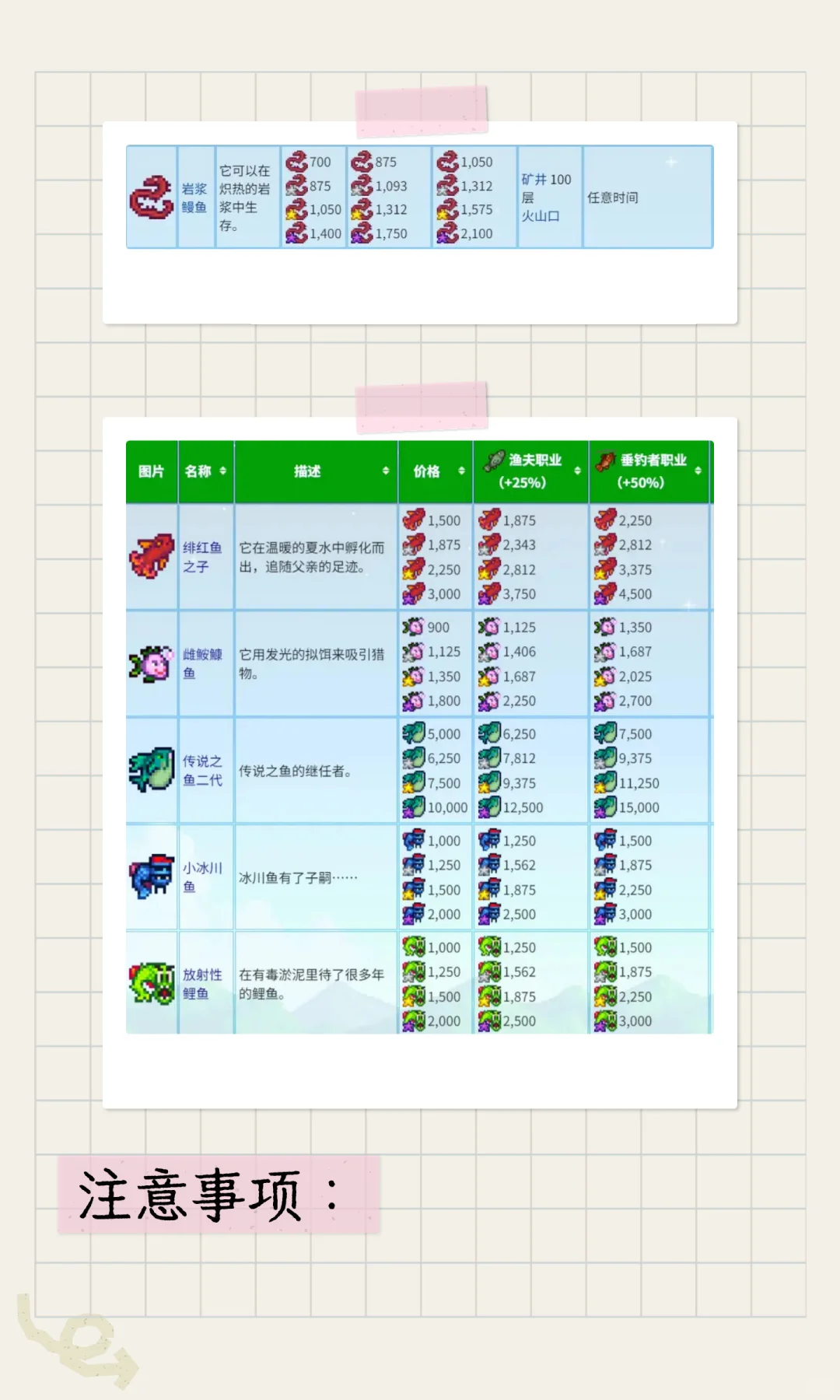Open the 放射性鲤鱼 link

[x=202, y=983]
